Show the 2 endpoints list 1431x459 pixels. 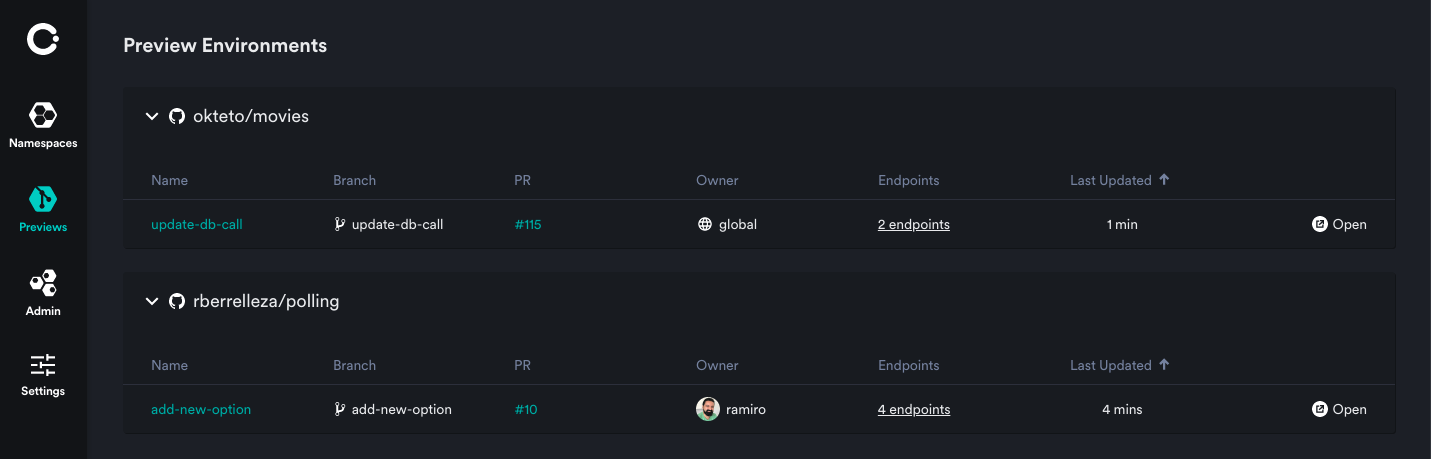914,225
